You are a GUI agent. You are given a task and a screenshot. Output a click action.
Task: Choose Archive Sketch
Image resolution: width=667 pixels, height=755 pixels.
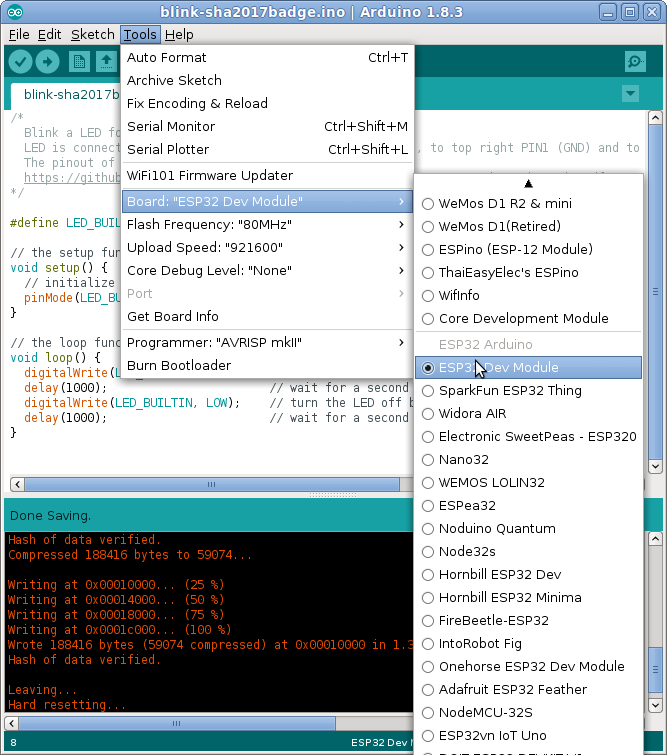click(x=267, y=80)
